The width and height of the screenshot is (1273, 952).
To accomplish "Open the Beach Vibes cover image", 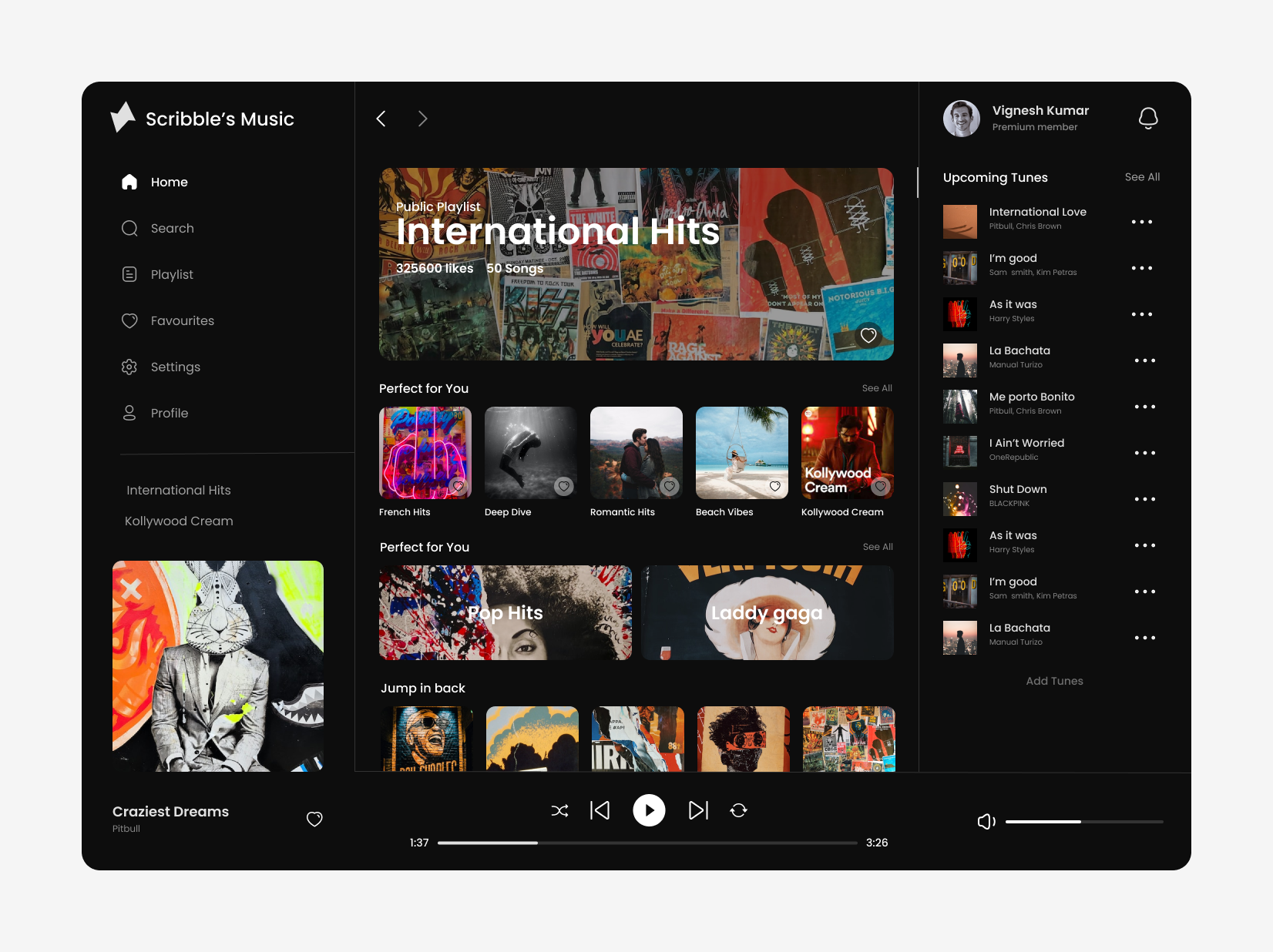I will [x=742, y=453].
